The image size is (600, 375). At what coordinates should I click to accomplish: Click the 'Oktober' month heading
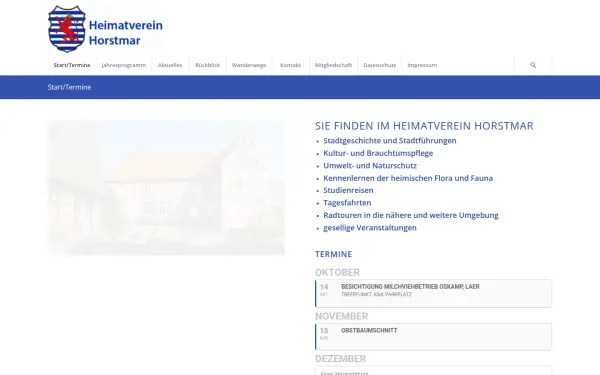click(337, 272)
